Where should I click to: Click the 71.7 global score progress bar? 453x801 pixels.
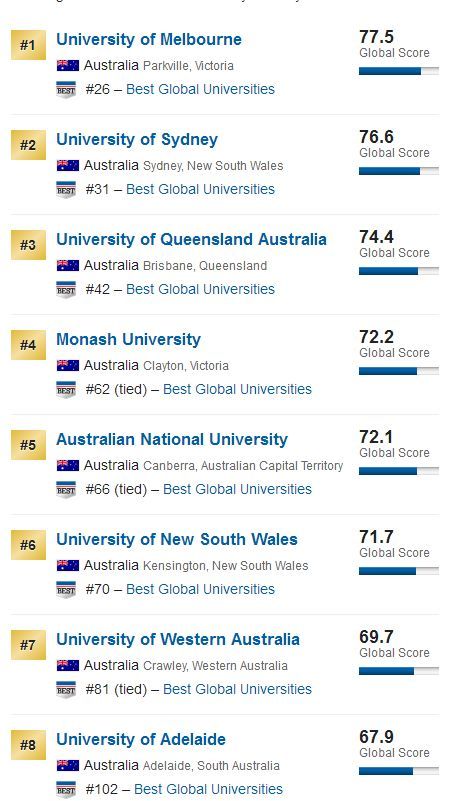pyautogui.click(x=399, y=571)
